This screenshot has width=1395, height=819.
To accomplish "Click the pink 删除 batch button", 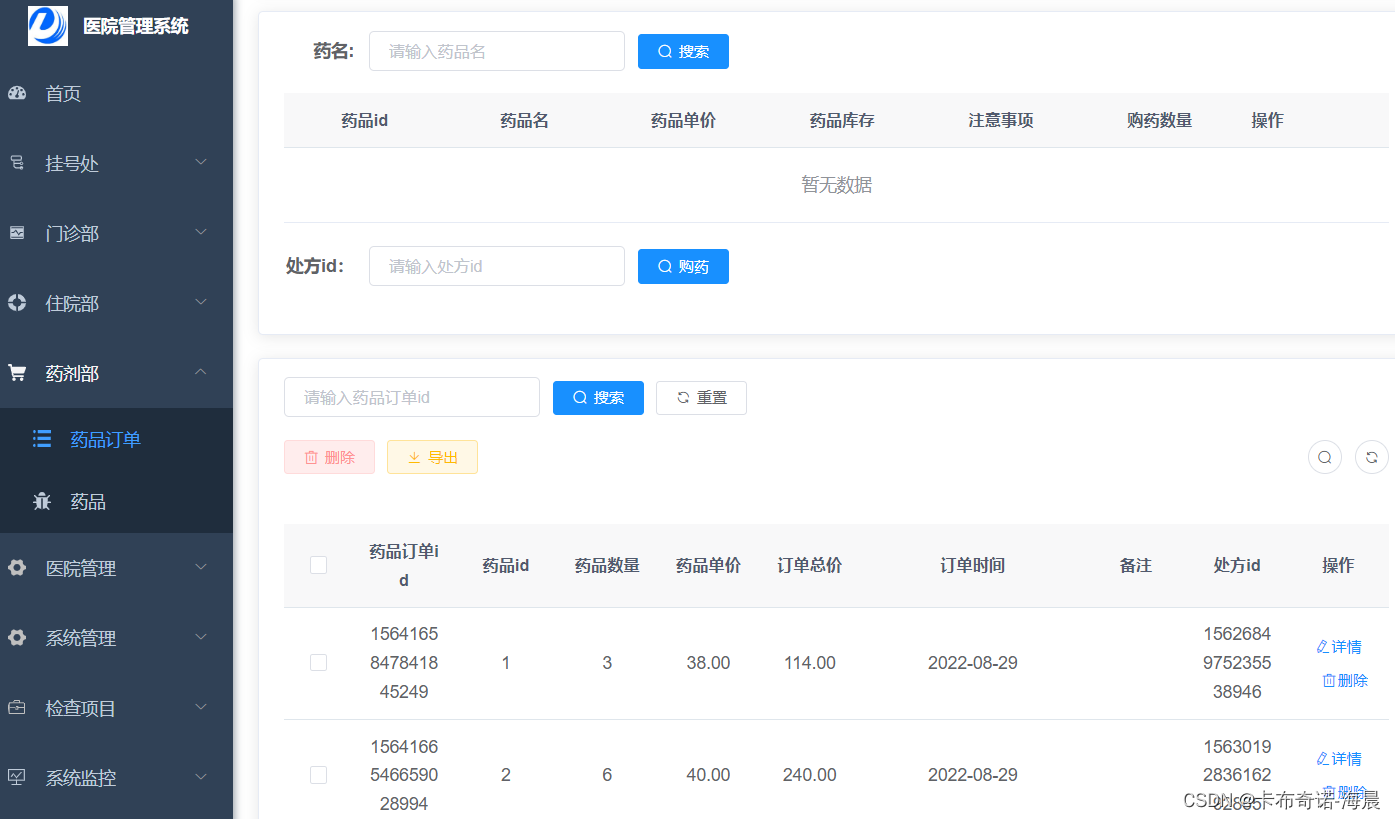I will pyautogui.click(x=329, y=457).
